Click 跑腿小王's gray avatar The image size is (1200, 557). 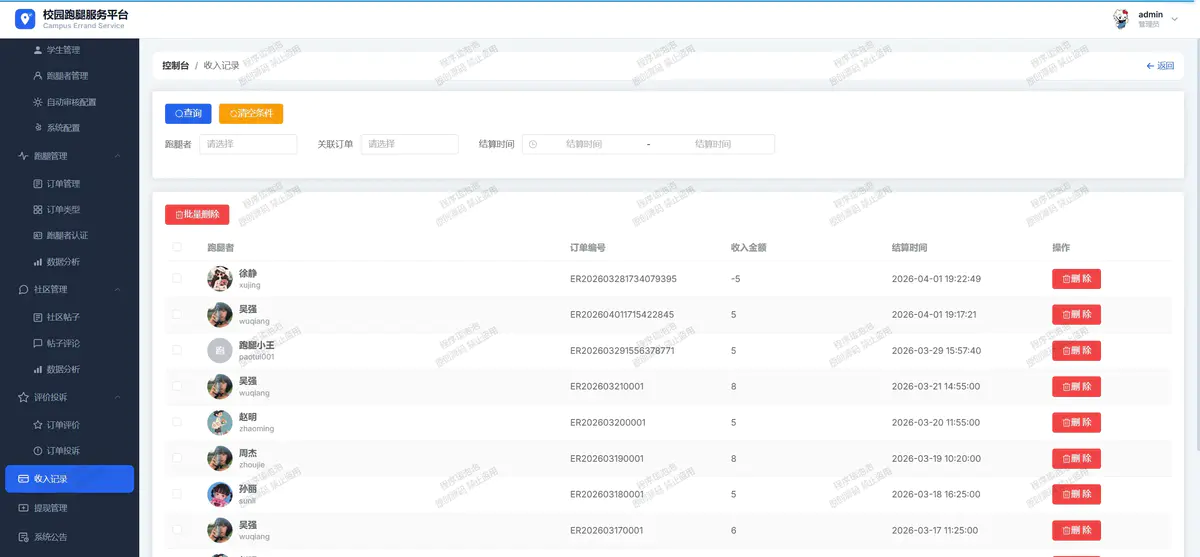click(x=220, y=351)
